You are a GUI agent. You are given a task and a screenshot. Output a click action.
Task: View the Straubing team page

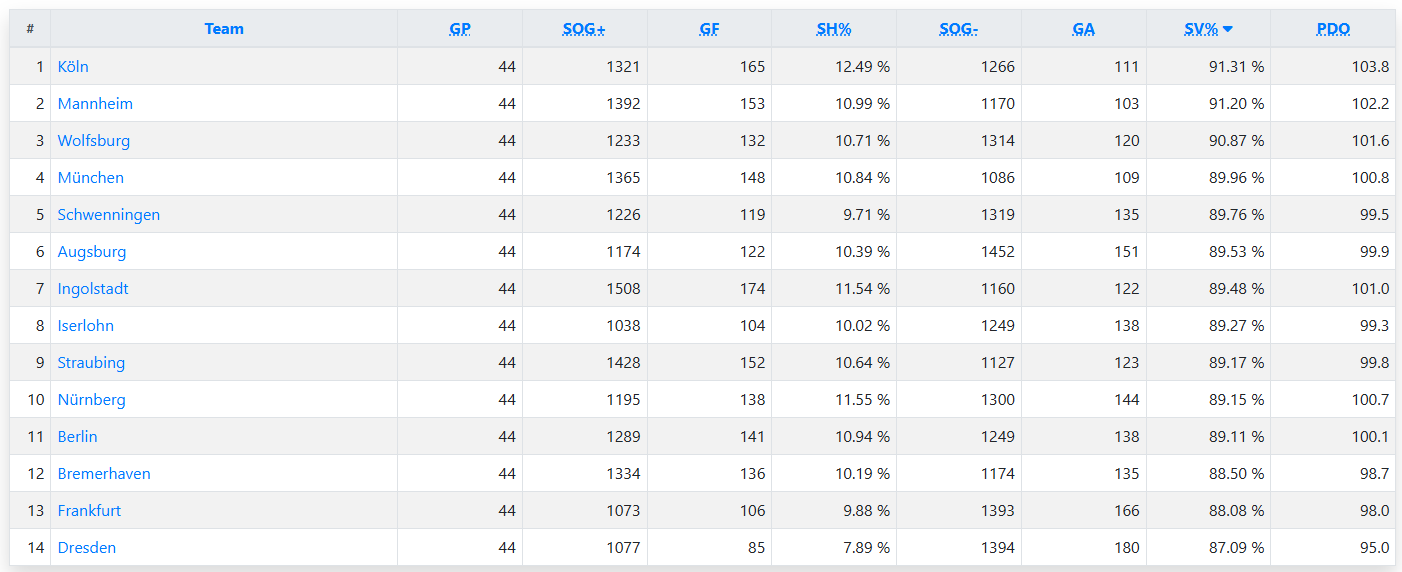tap(91, 363)
